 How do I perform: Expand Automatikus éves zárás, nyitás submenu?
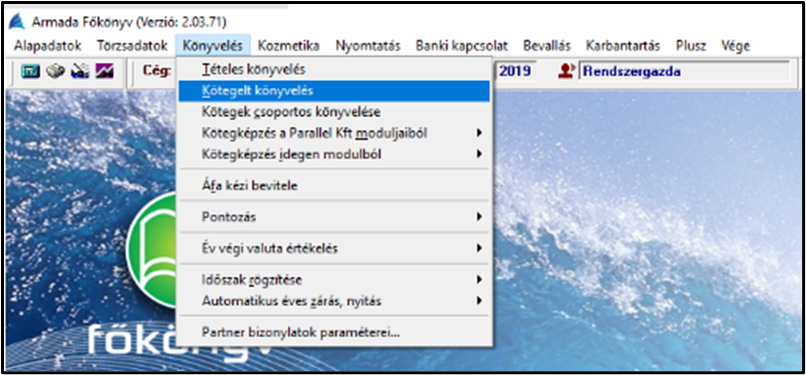click(x=334, y=301)
